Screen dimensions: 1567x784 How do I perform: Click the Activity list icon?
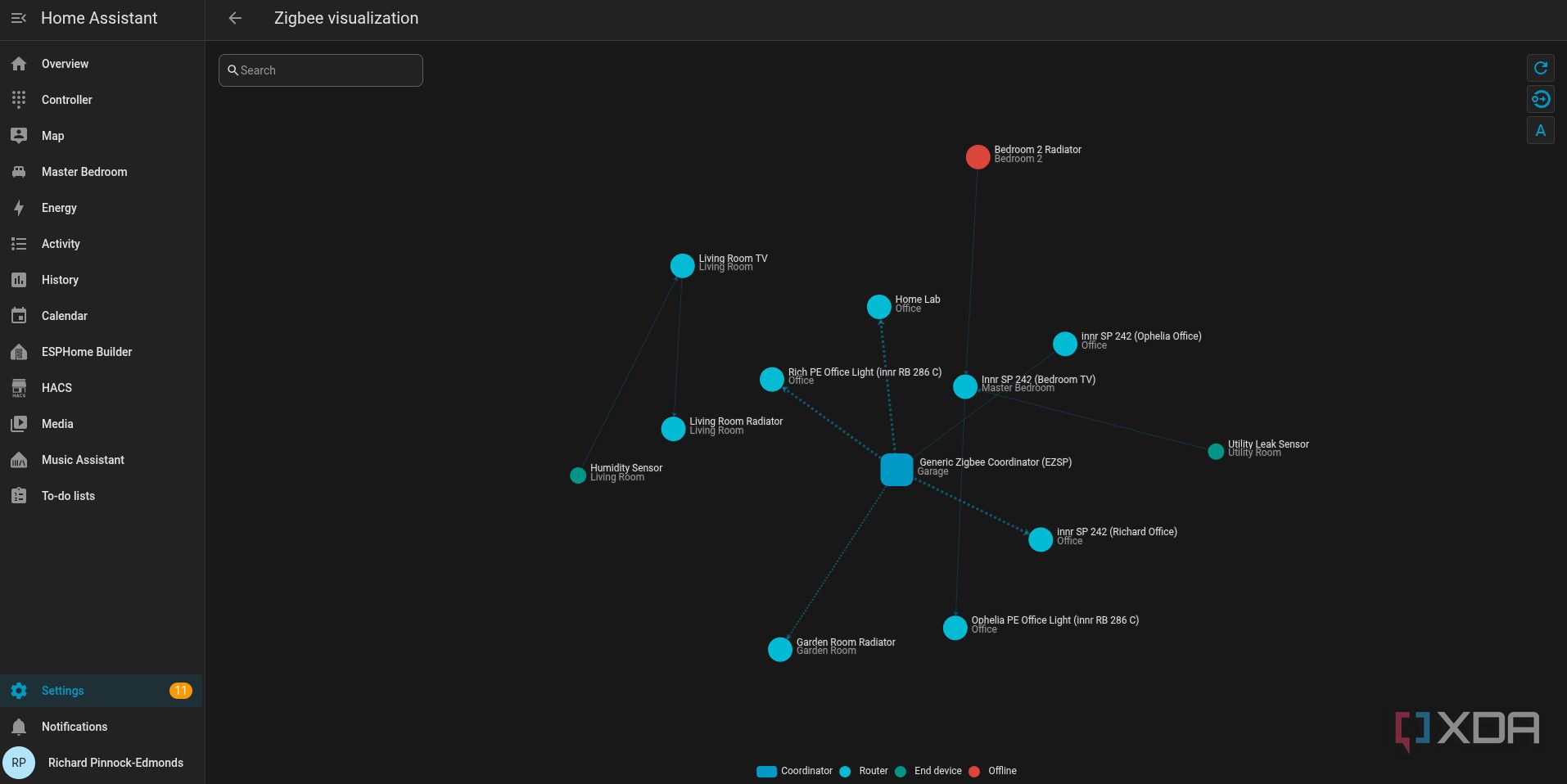tap(19, 244)
